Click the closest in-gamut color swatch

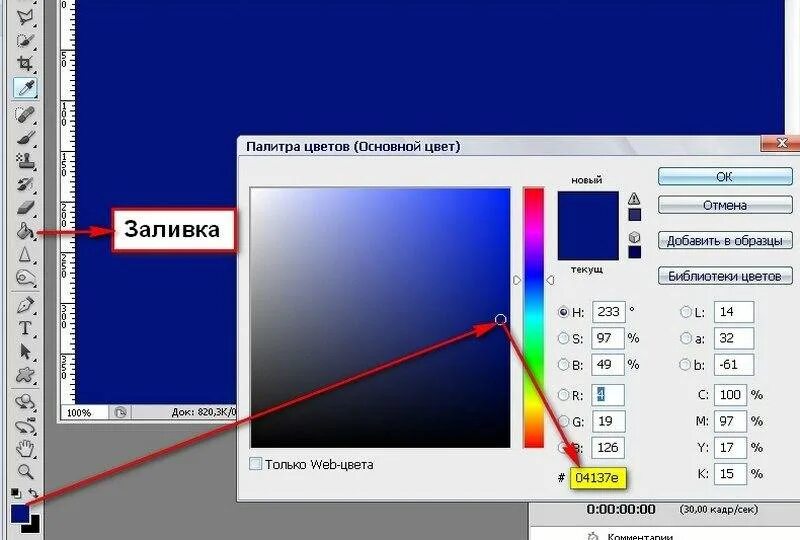pyautogui.click(x=634, y=215)
